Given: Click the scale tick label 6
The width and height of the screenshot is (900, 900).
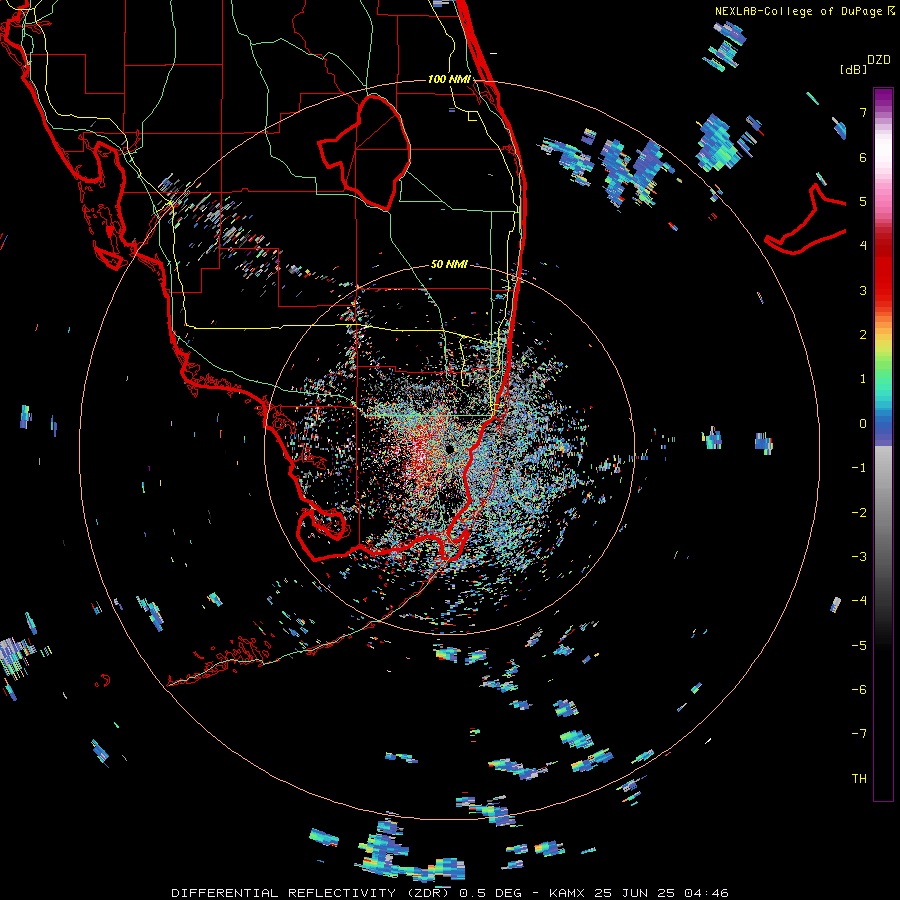Looking at the screenshot, I should 863,157.
